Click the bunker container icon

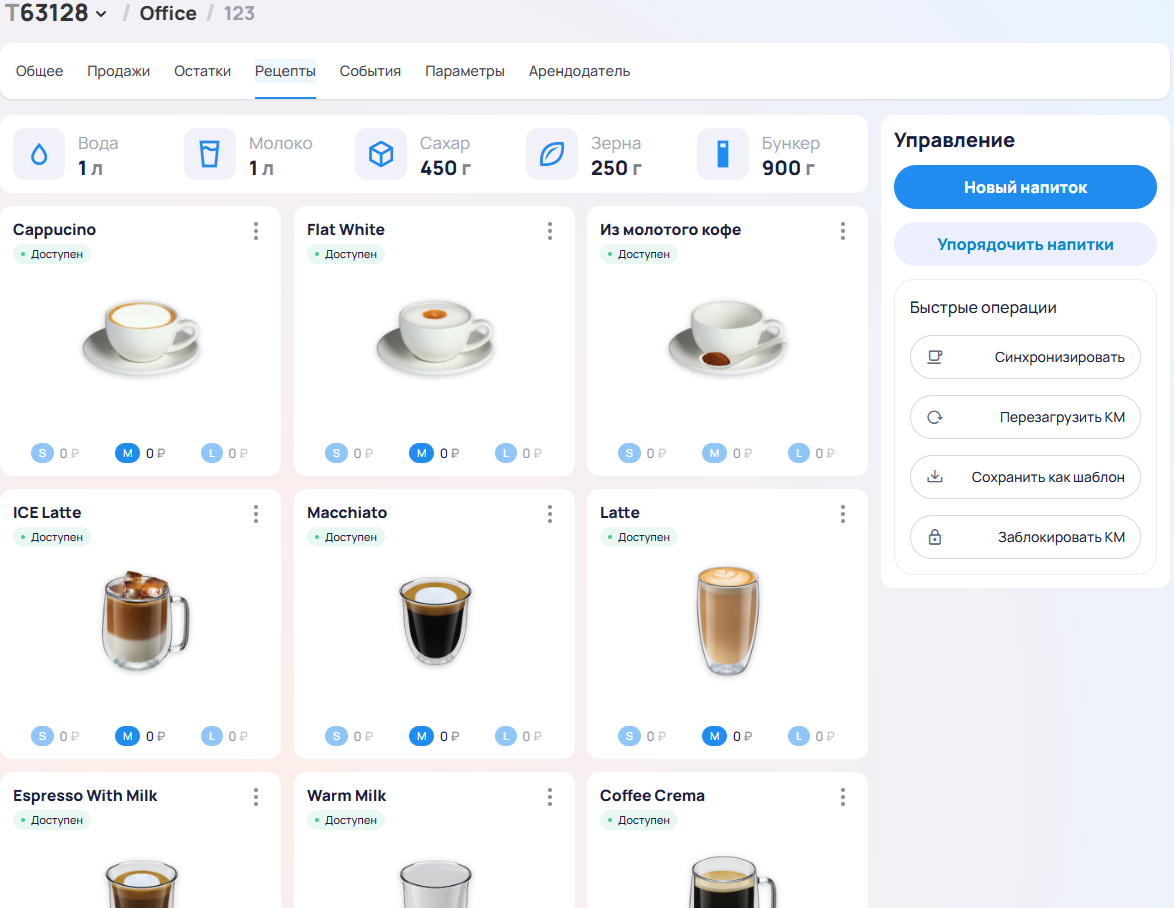pos(723,155)
